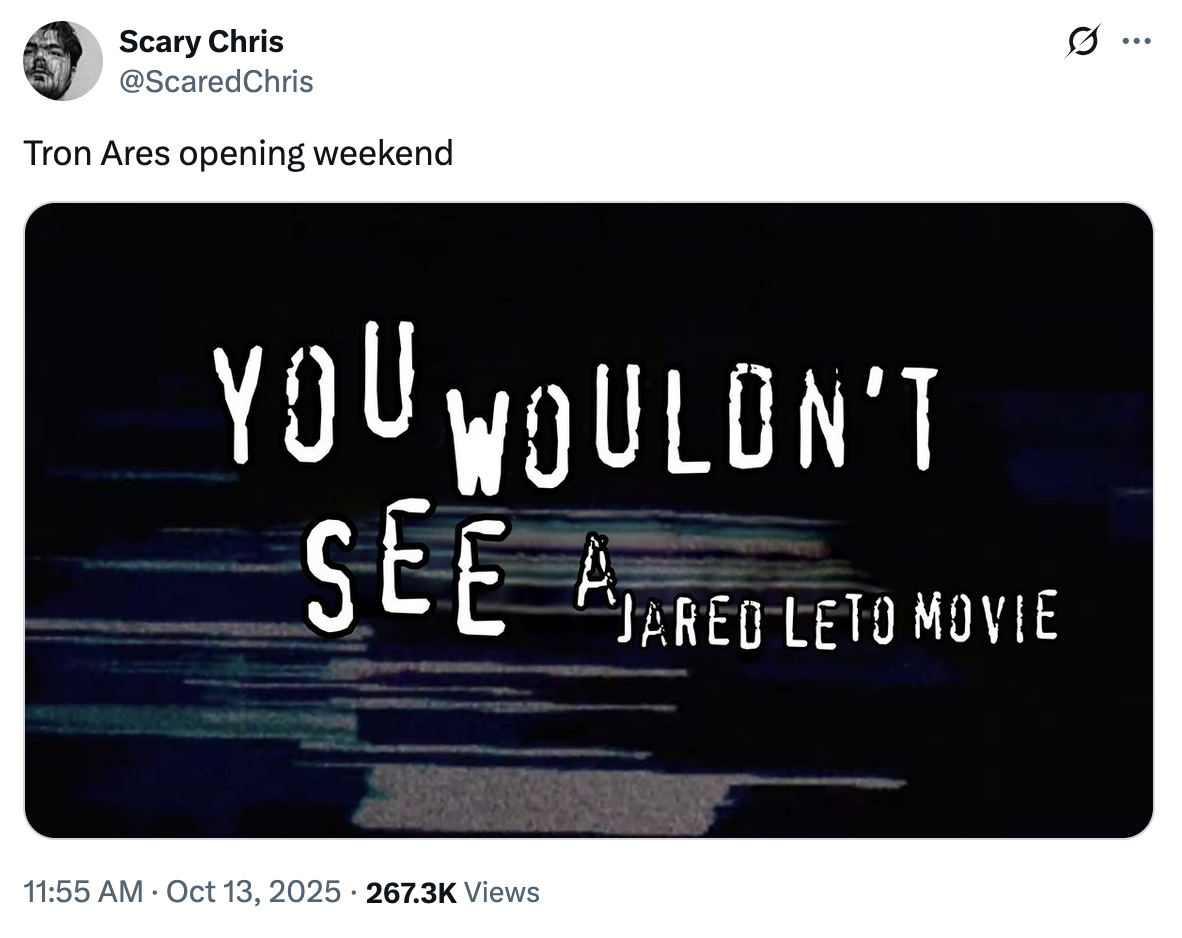This screenshot has width=1182, height=938.
Task: Click the Views label
Action: pyautogui.click(x=503, y=892)
